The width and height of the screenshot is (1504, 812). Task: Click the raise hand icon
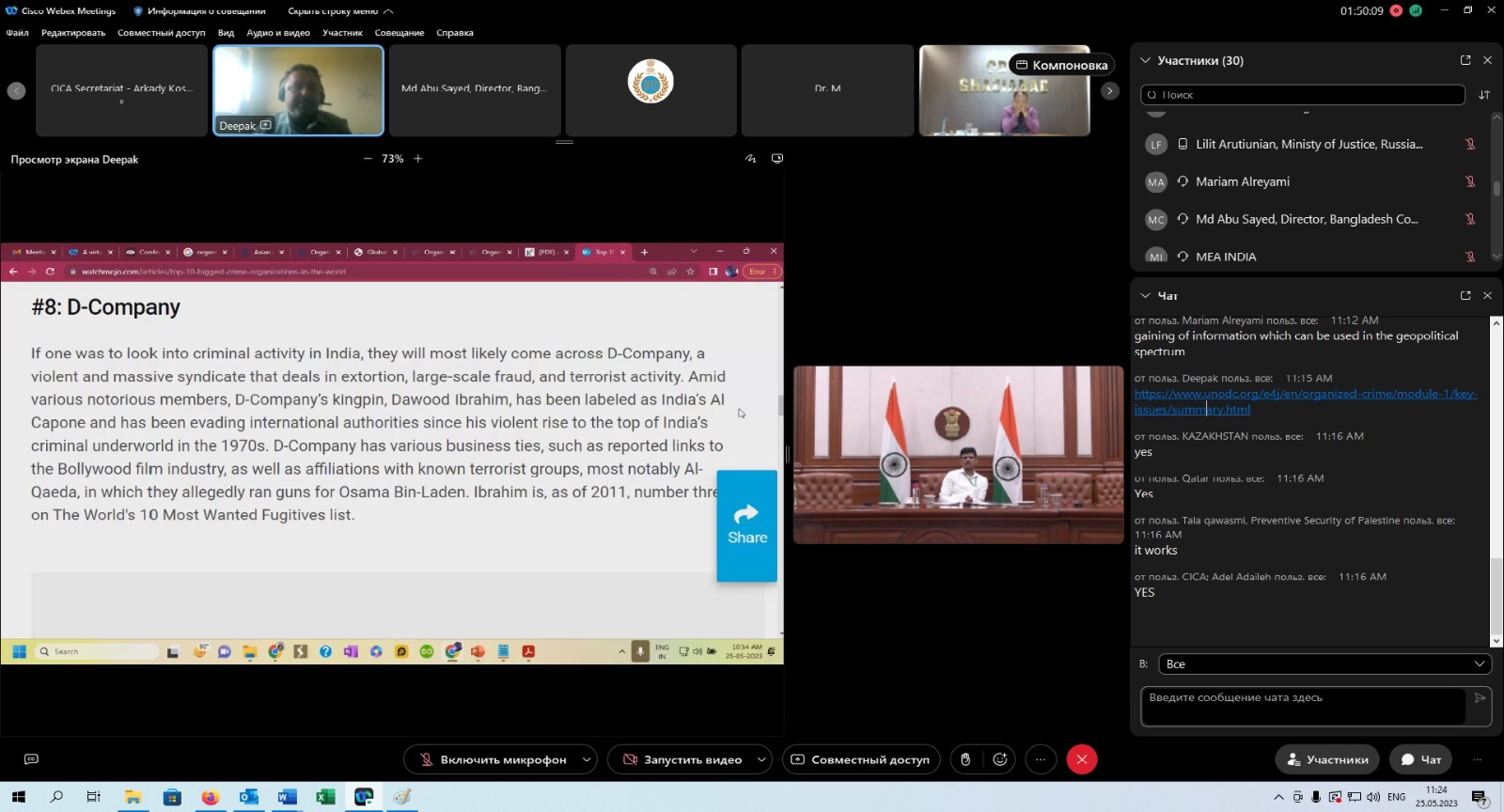(x=965, y=759)
